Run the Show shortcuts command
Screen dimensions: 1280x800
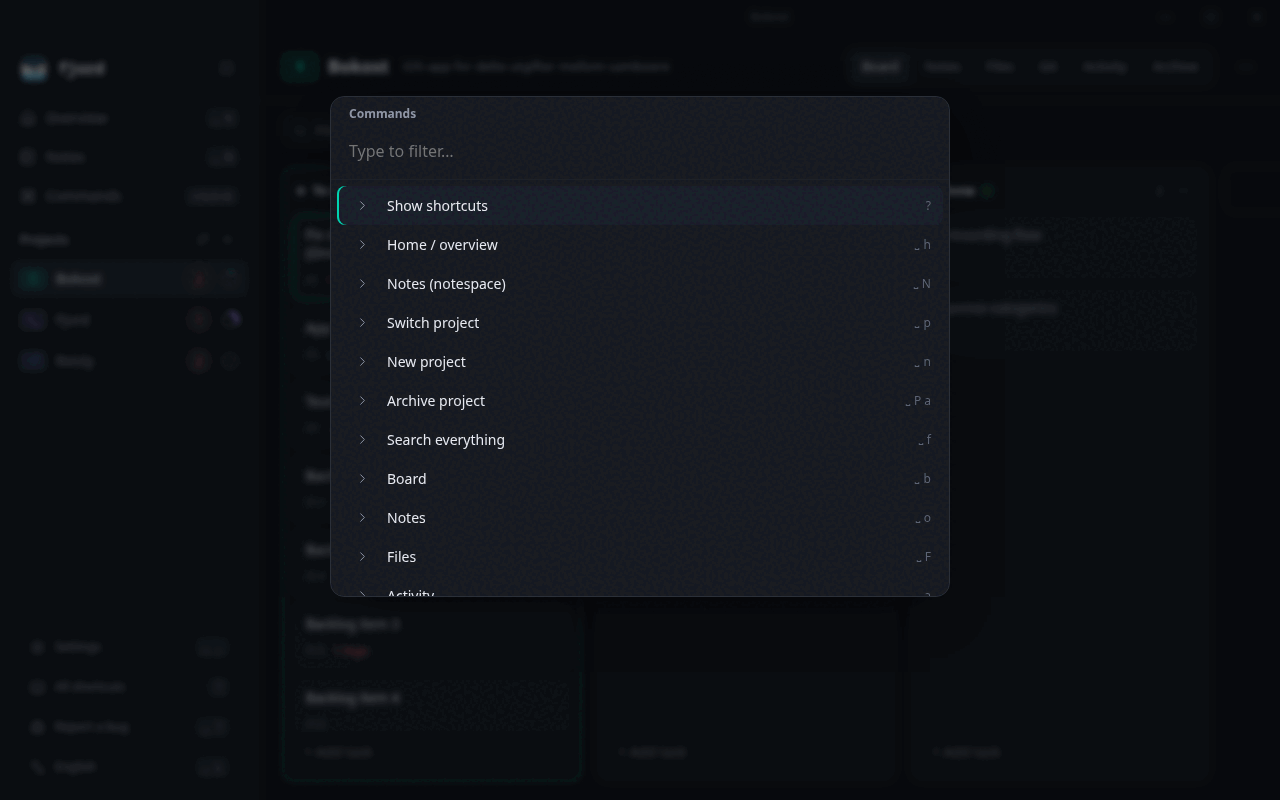point(640,205)
